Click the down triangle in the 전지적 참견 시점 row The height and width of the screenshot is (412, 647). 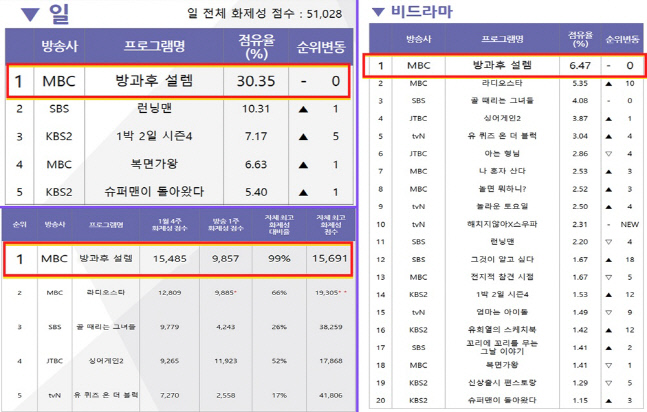pos(609,277)
